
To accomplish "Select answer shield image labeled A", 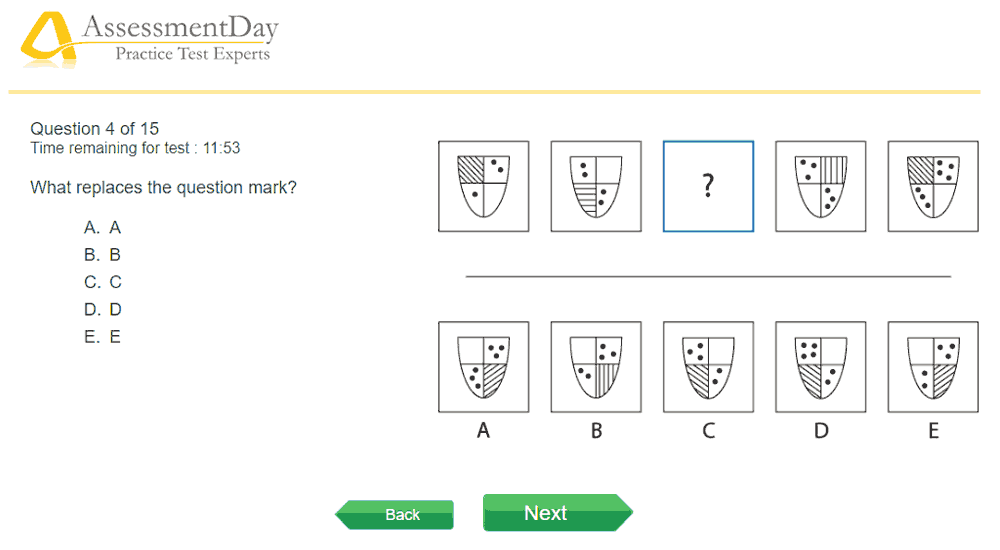I will pos(483,367).
